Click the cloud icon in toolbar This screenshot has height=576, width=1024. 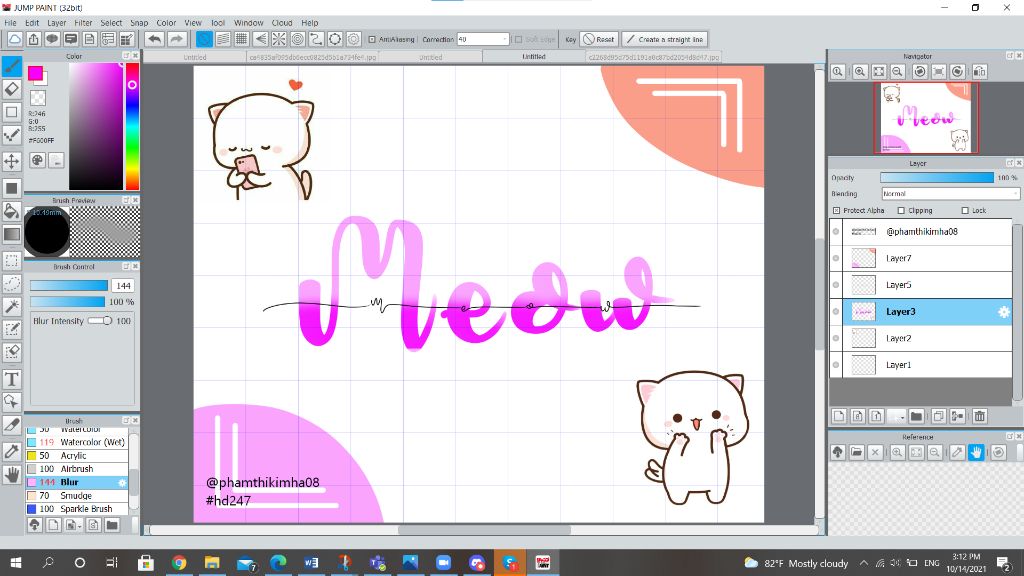[x=14, y=39]
